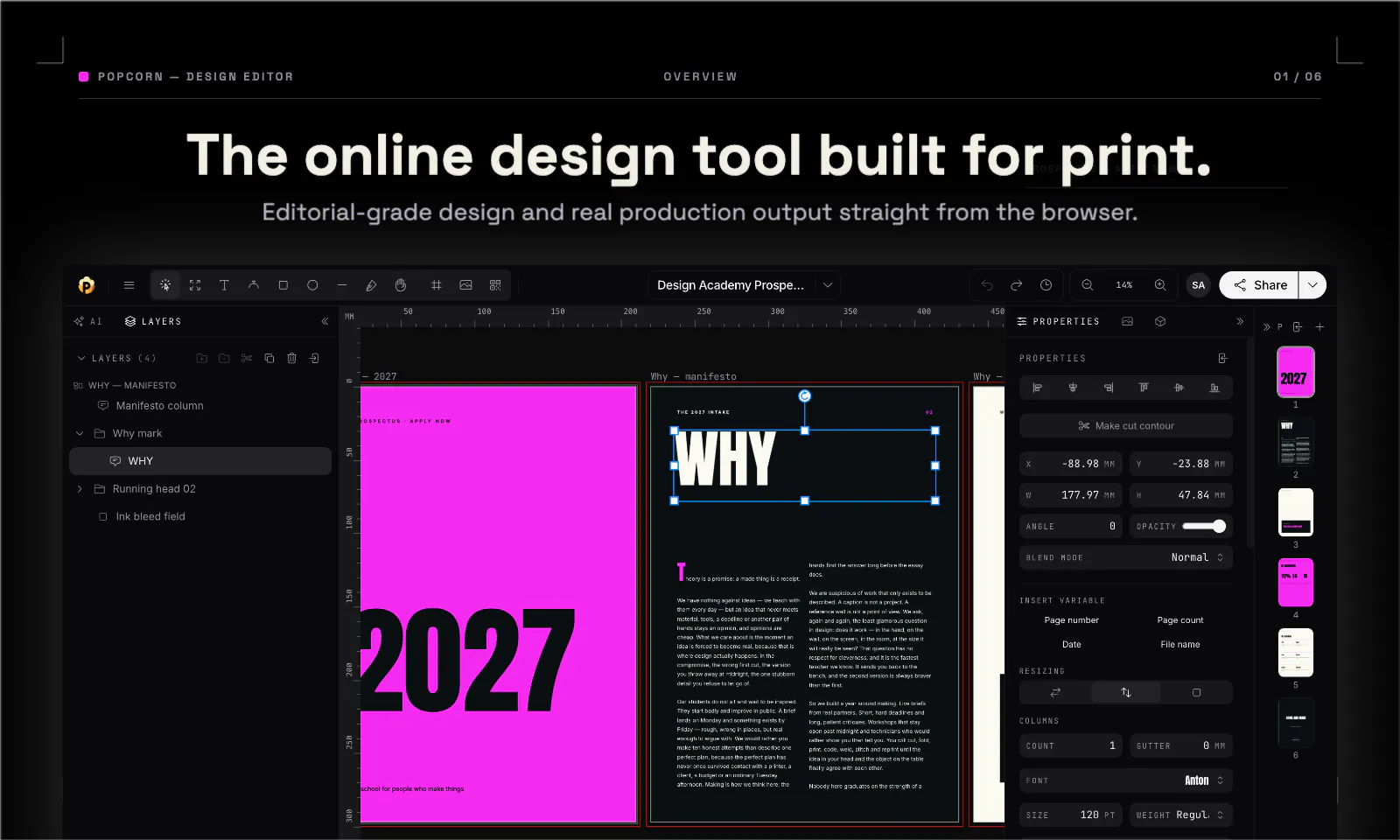The image size is (1400, 840).
Task: Choose vertical resizing mode
Action: coord(1126,692)
